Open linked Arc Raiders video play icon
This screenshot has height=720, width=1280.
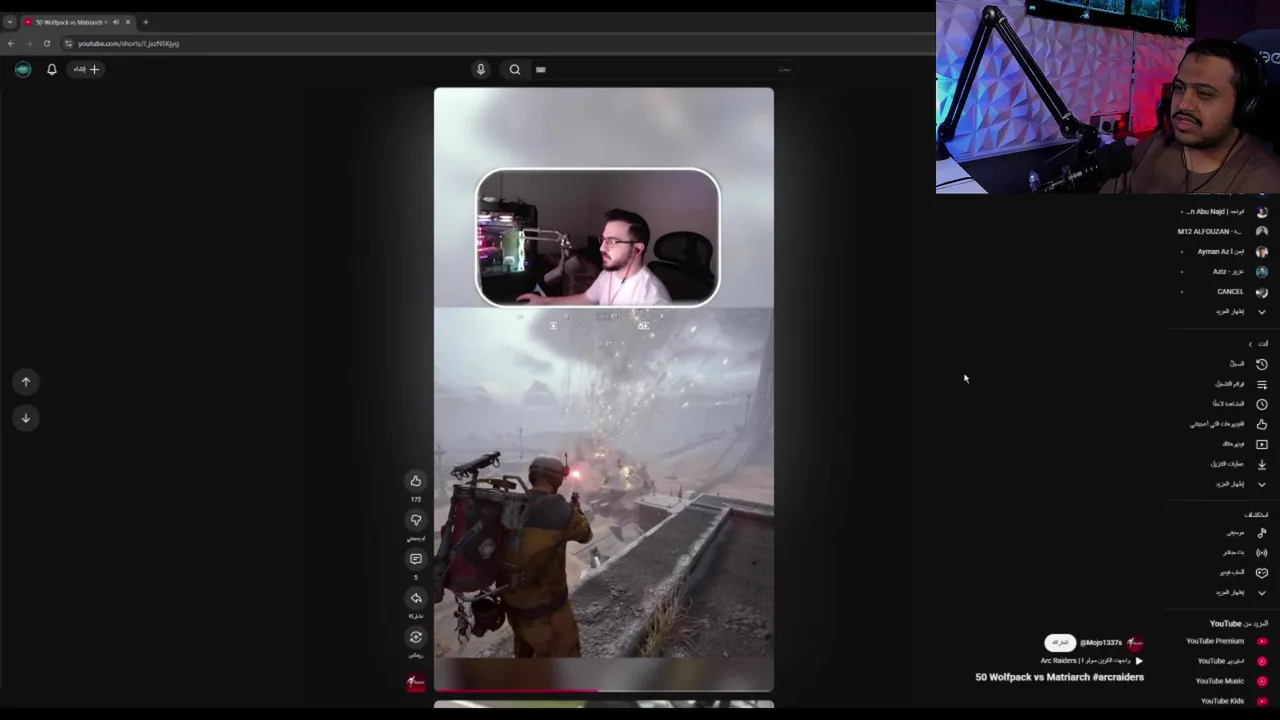pos(1139,661)
